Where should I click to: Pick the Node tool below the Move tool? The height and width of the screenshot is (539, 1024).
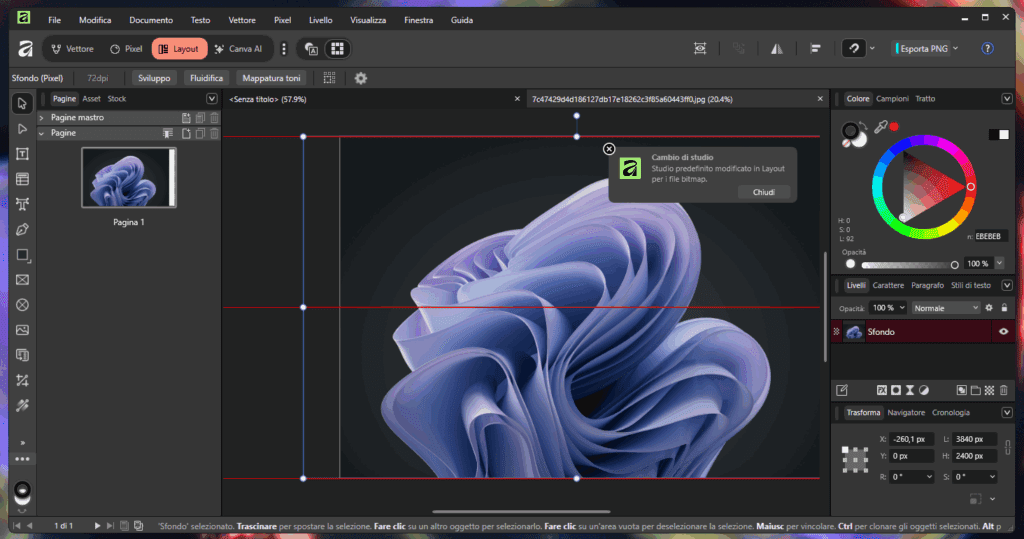click(22, 129)
